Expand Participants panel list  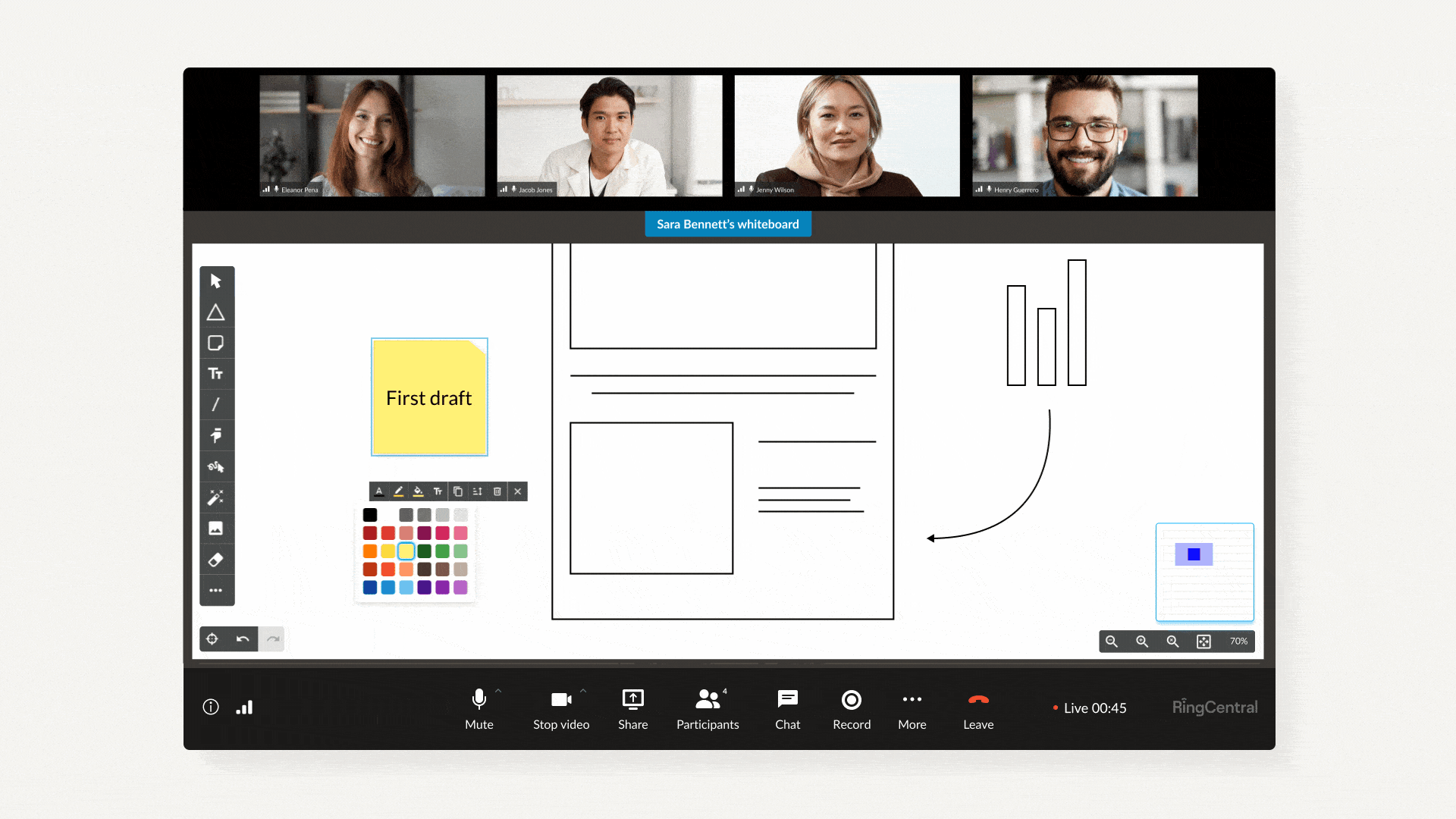[x=707, y=708]
